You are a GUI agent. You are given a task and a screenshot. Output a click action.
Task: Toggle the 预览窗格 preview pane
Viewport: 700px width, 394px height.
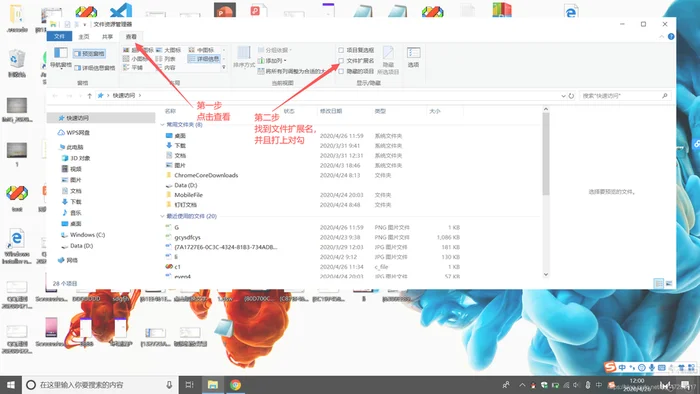(x=89, y=54)
